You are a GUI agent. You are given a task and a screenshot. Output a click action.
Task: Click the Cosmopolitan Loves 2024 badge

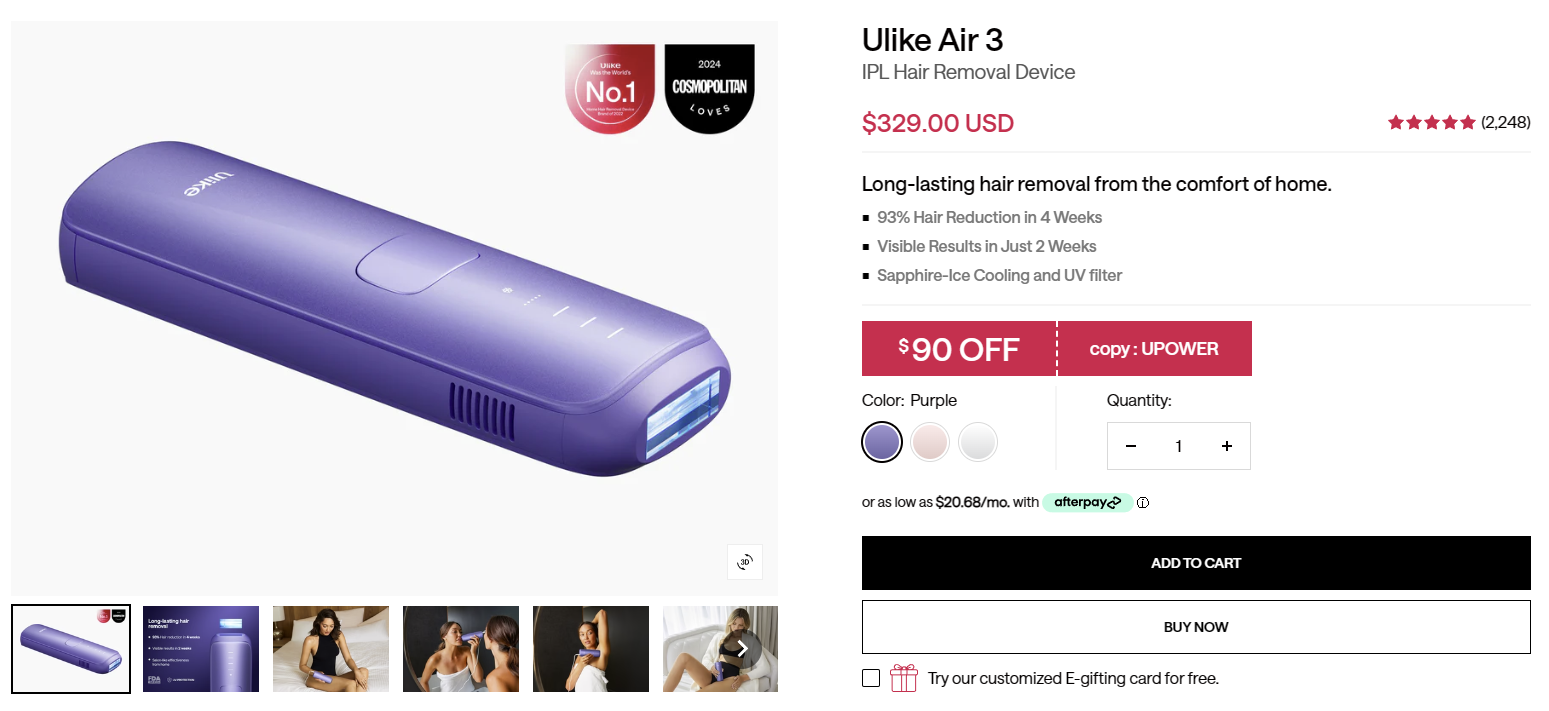(709, 89)
